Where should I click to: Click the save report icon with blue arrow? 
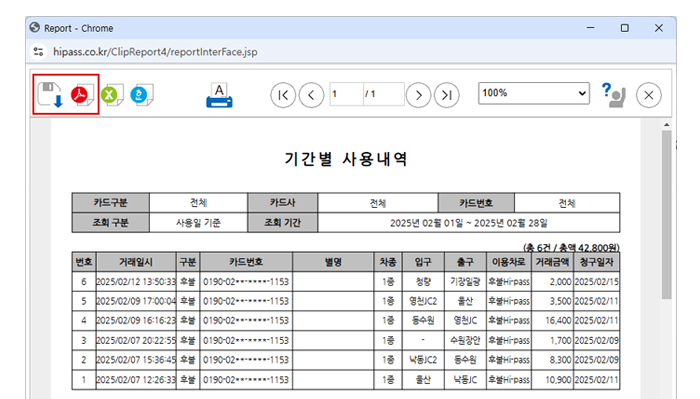tap(50, 95)
